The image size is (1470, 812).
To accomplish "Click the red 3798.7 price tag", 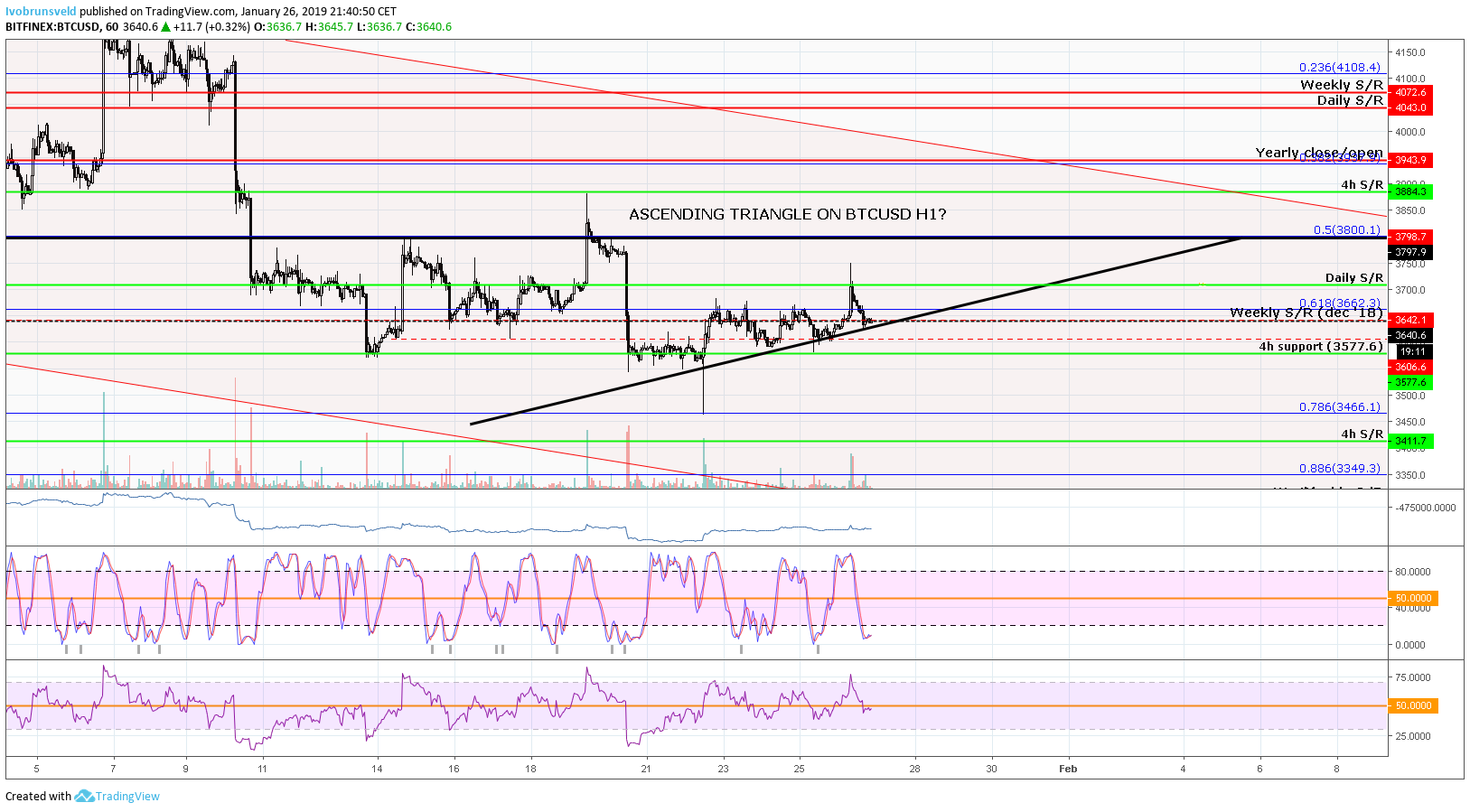I will click(x=1411, y=237).
